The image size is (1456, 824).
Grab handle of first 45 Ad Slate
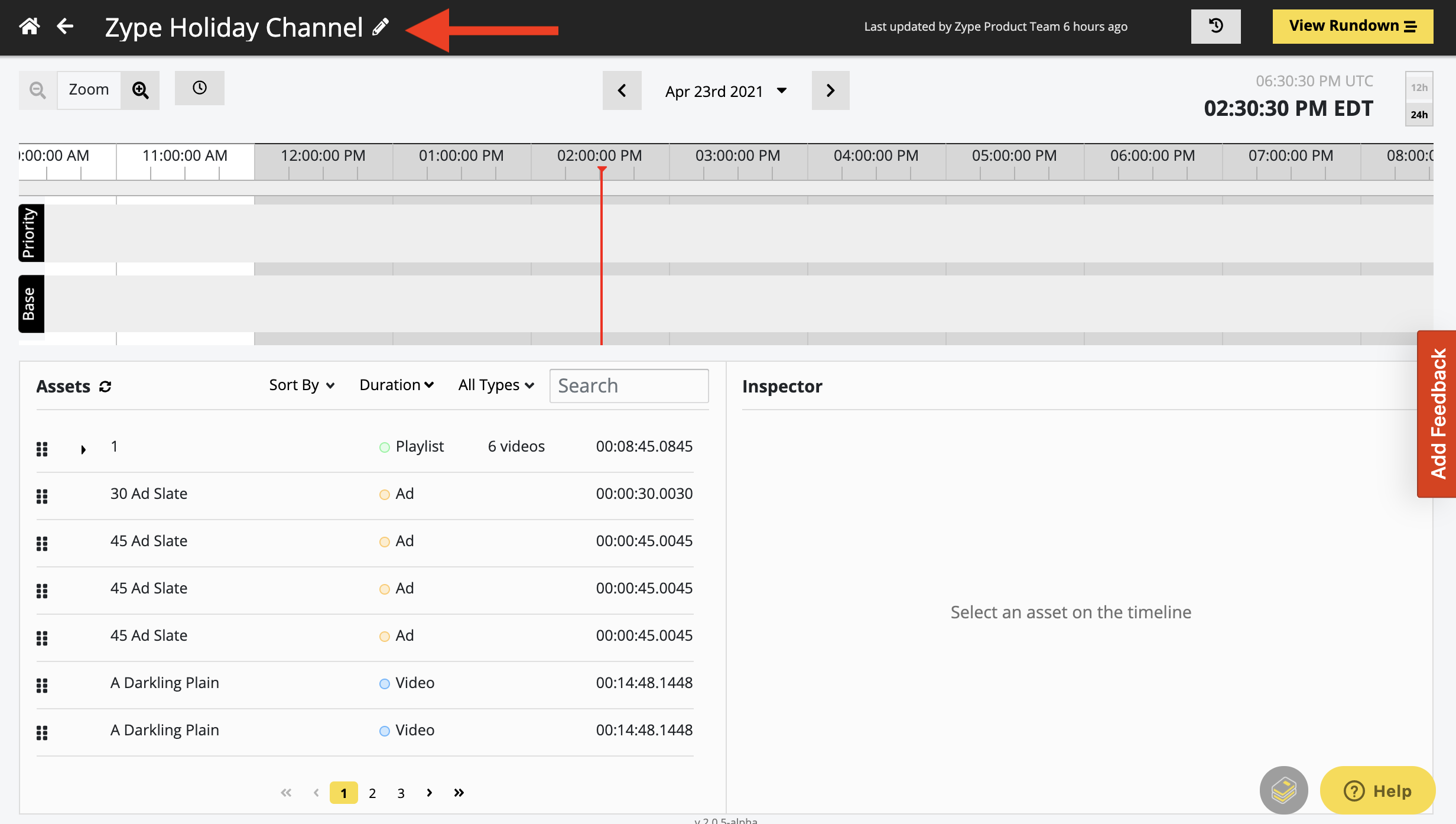point(42,544)
